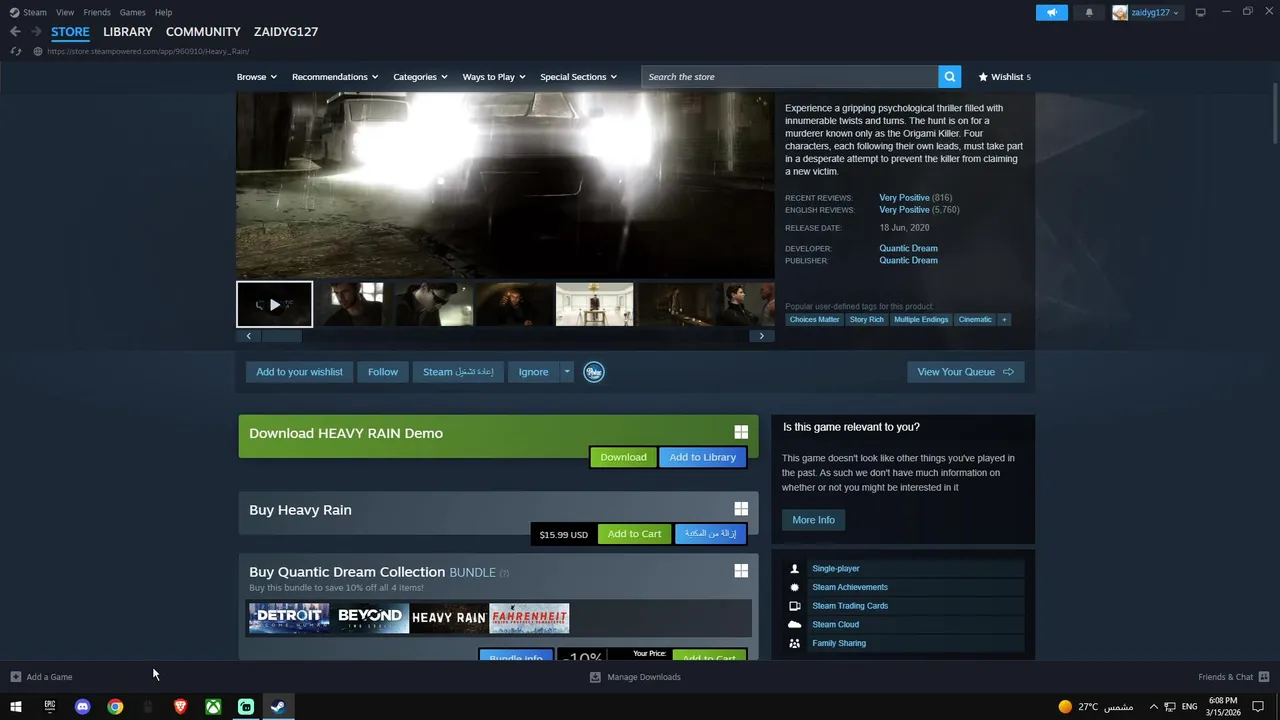Open the Friends menu
Screen dimensions: 1280x720
coord(97,12)
